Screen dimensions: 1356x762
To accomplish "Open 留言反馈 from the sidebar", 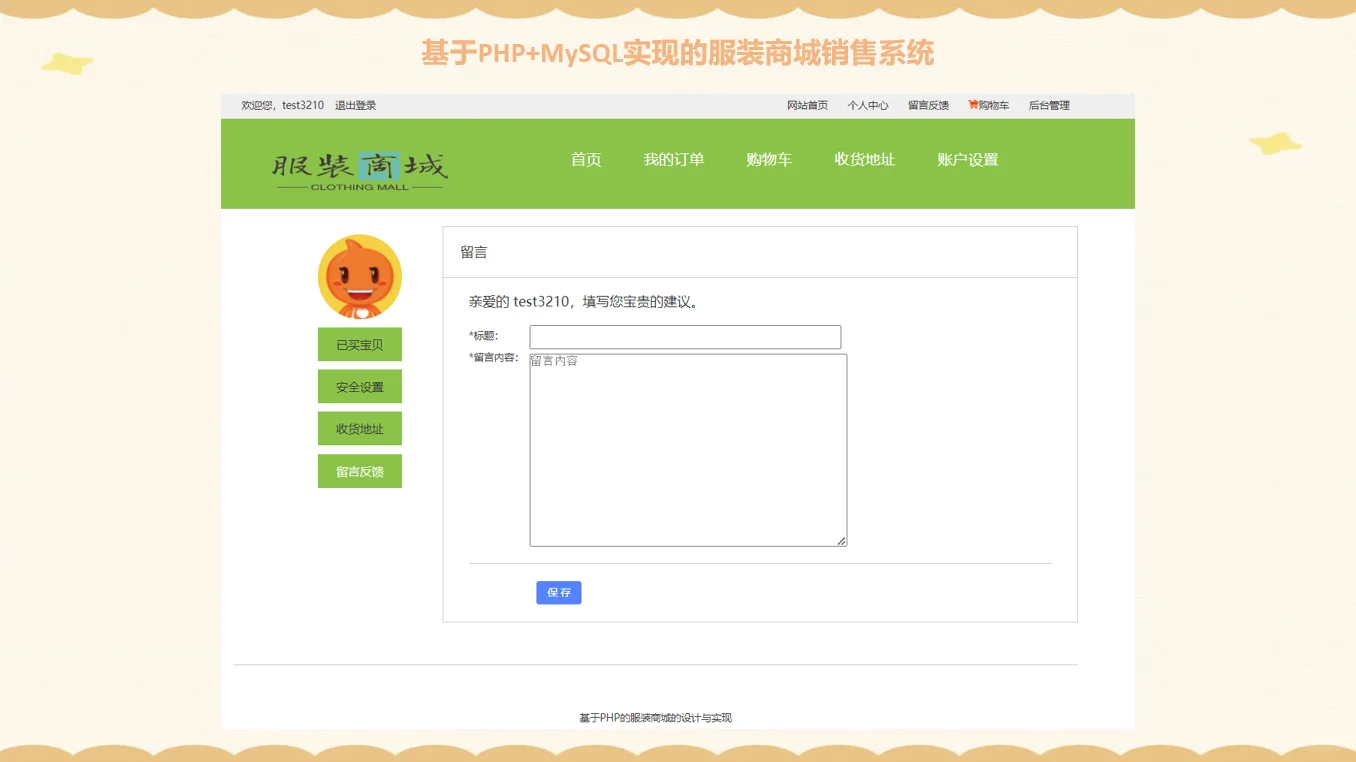I will click(359, 471).
